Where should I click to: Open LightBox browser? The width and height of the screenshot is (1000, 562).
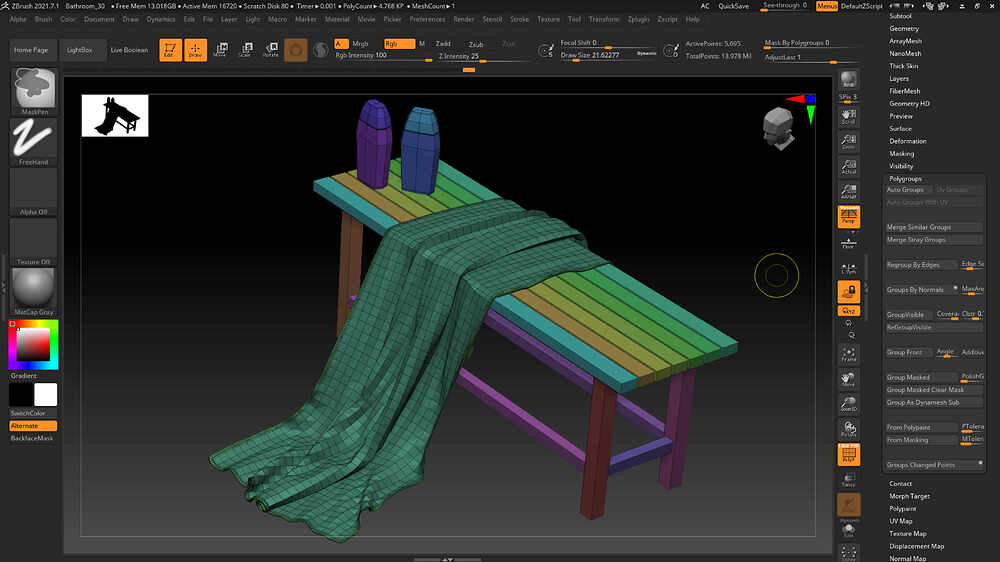tap(80, 50)
